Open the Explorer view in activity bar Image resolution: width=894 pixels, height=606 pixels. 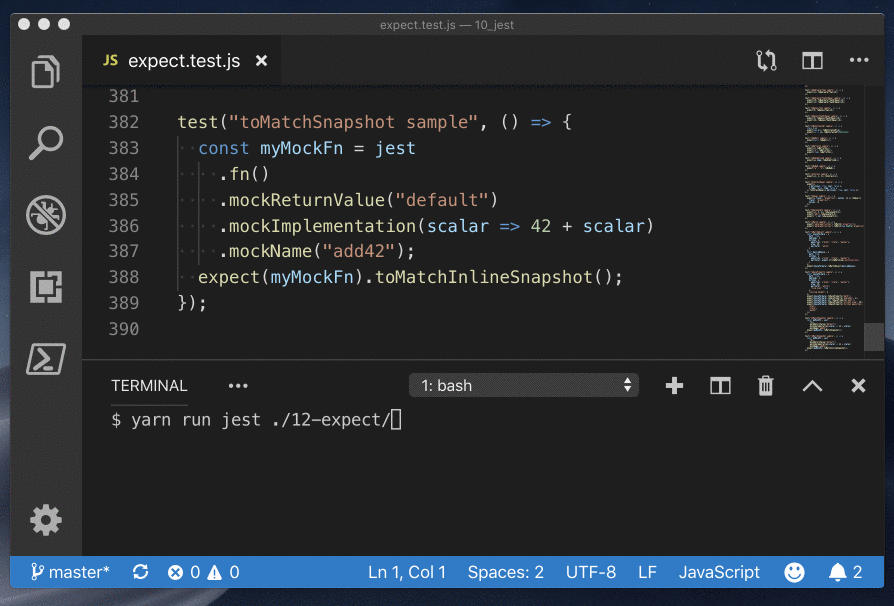[46, 73]
